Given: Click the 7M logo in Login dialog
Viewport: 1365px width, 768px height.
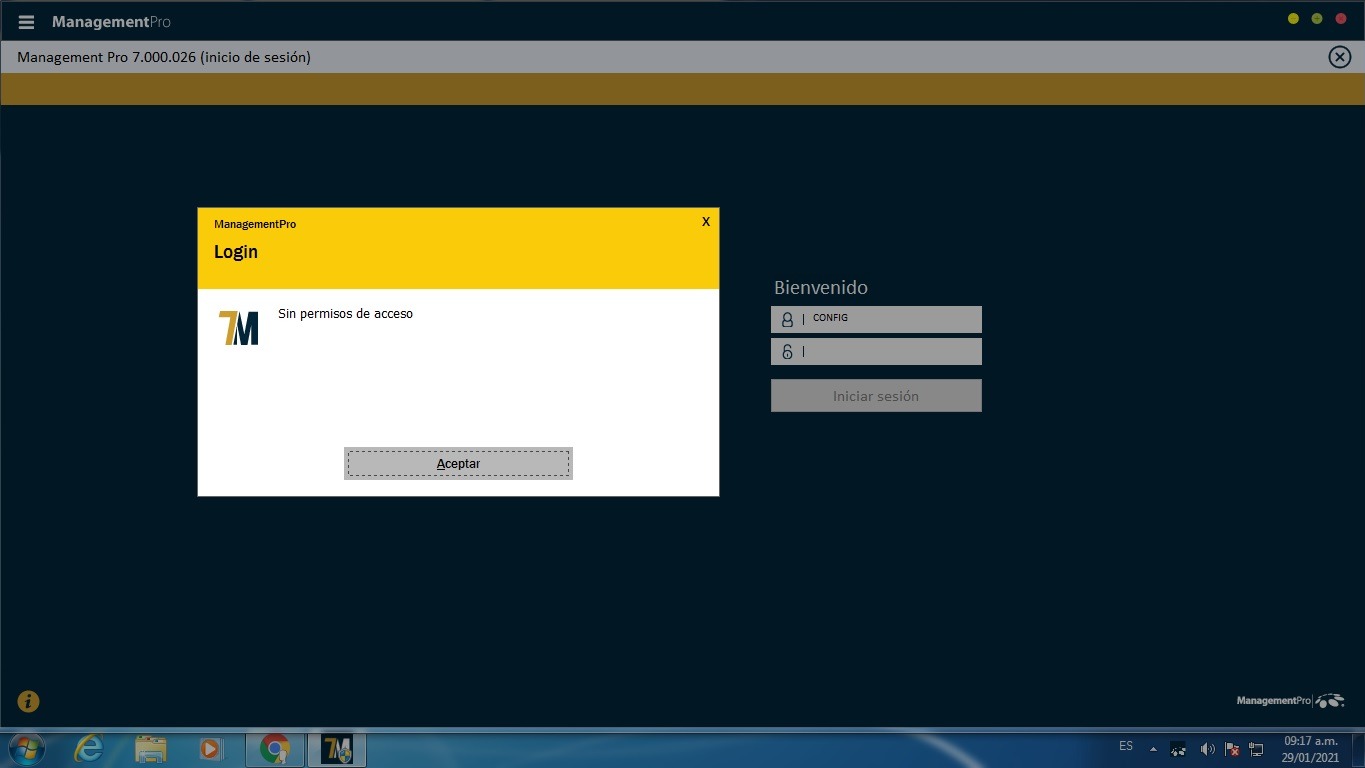Looking at the screenshot, I should (x=238, y=328).
